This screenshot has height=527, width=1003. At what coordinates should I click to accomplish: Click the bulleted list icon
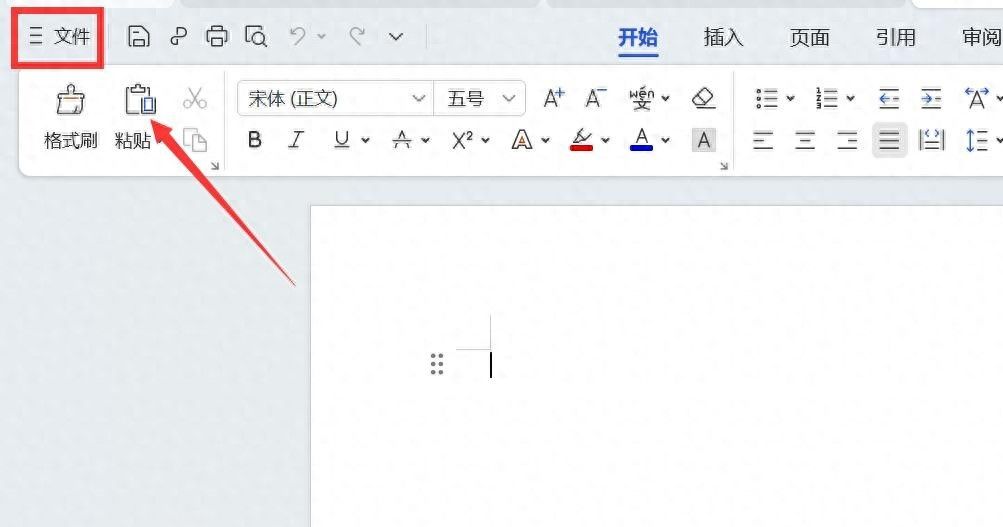[x=766, y=98]
